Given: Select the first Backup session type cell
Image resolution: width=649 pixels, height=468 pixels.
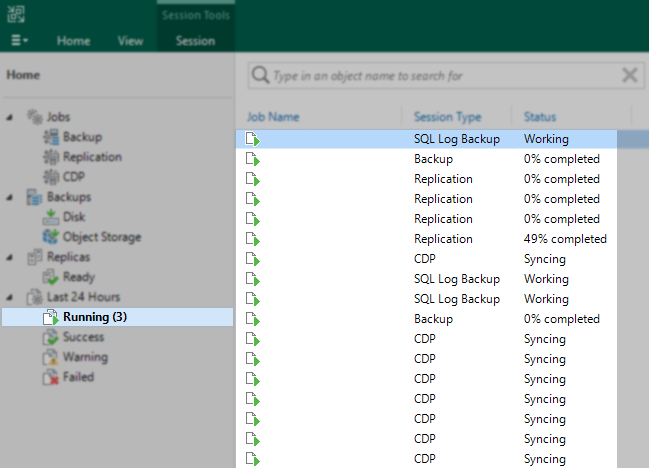Looking at the screenshot, I should pyautogui.click(x=433, y=159).
